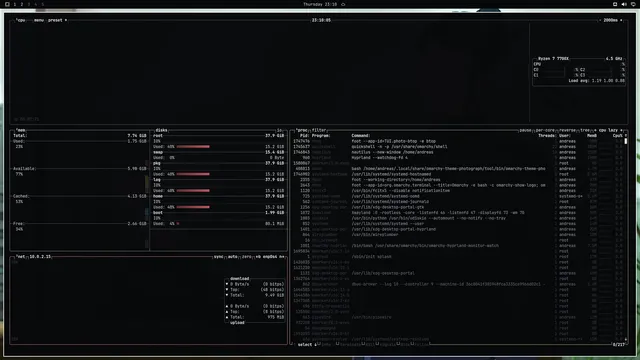Click the cpu box label
640x360 pixels.
21,20
